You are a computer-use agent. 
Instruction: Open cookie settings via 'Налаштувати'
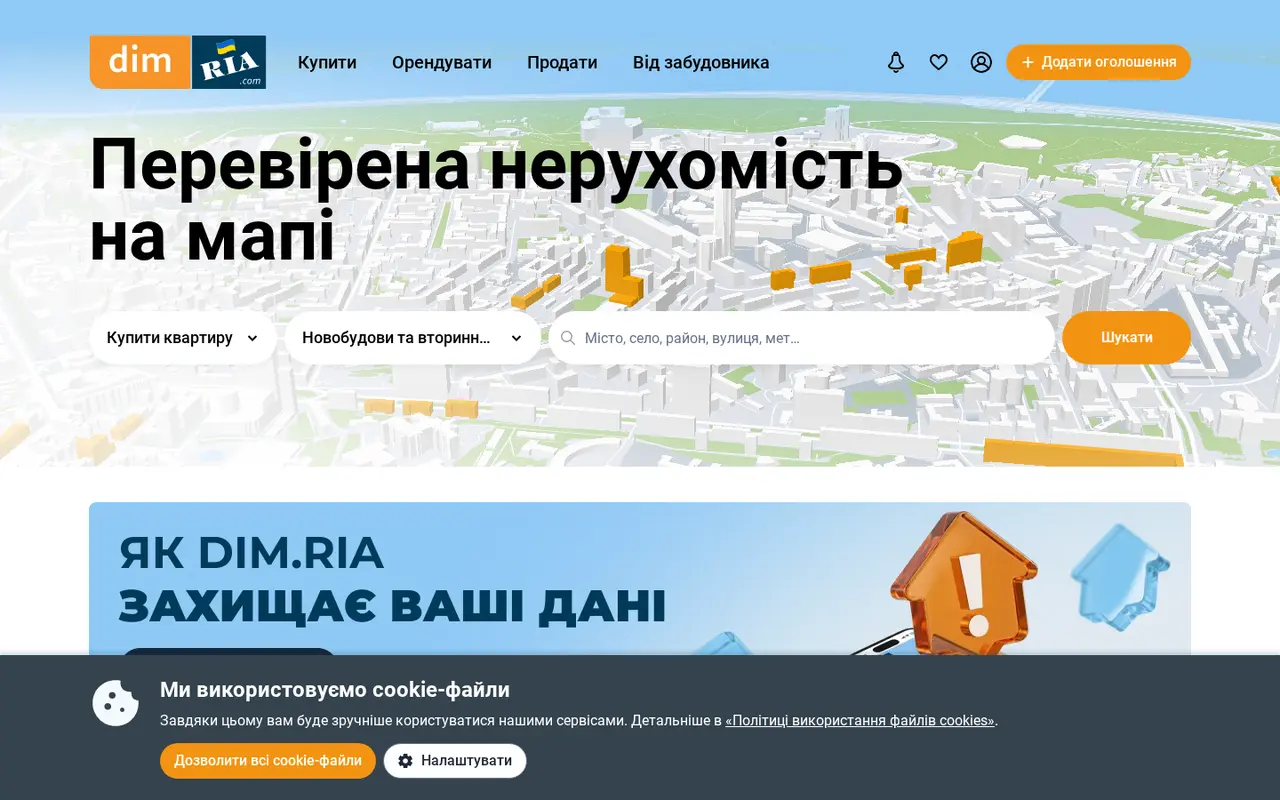click(455, 761)
